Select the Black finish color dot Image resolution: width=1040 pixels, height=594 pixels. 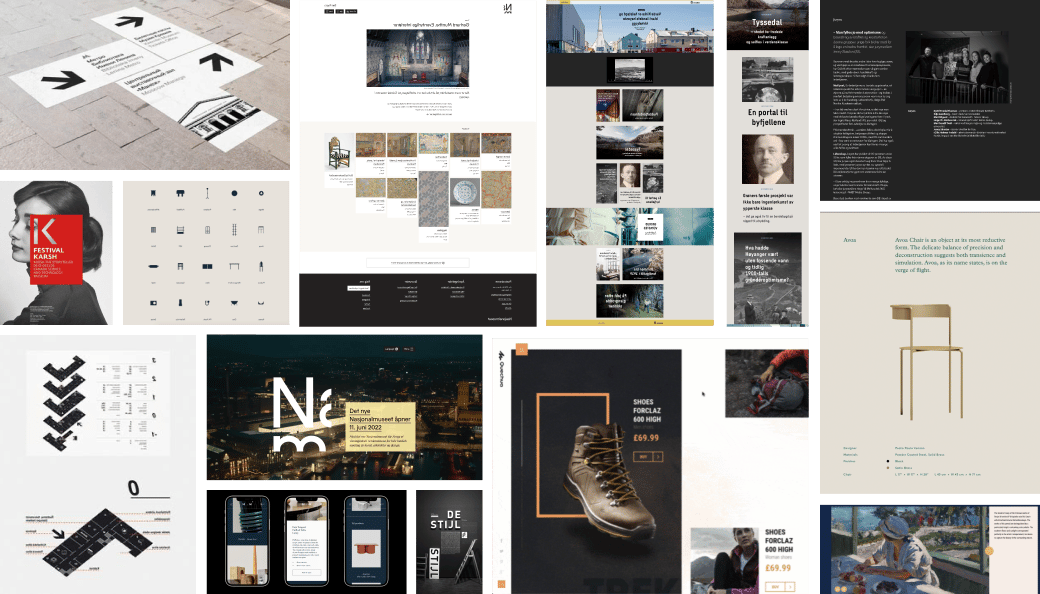(889, 461)
